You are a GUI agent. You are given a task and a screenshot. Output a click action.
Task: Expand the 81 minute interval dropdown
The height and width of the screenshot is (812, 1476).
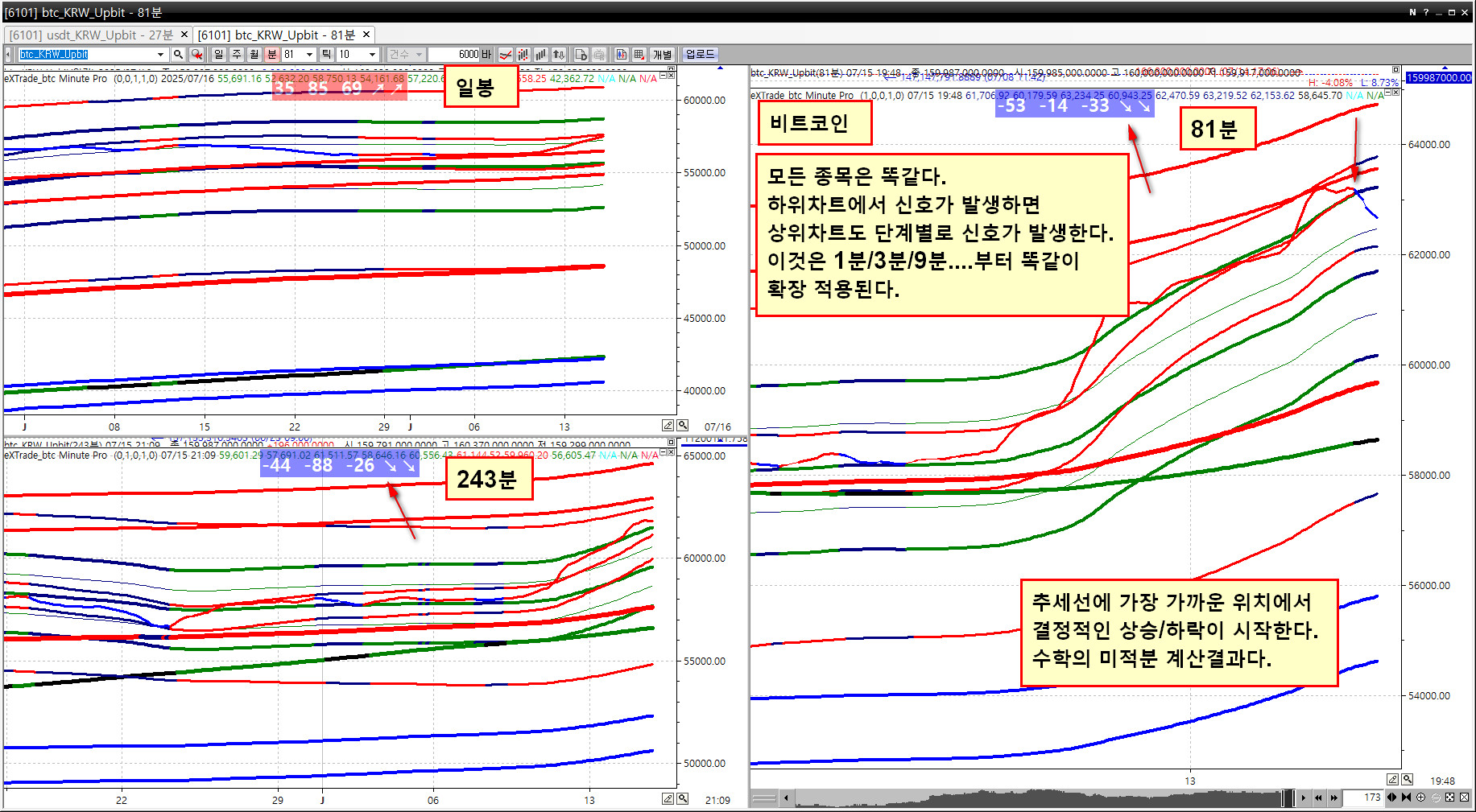click(x=308, y=54)
